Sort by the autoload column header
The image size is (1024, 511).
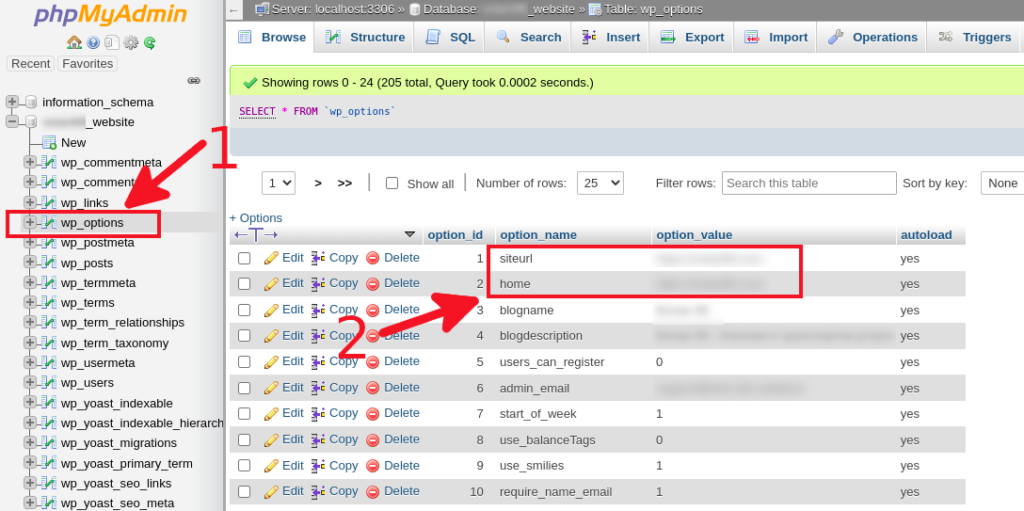(926, 235)
